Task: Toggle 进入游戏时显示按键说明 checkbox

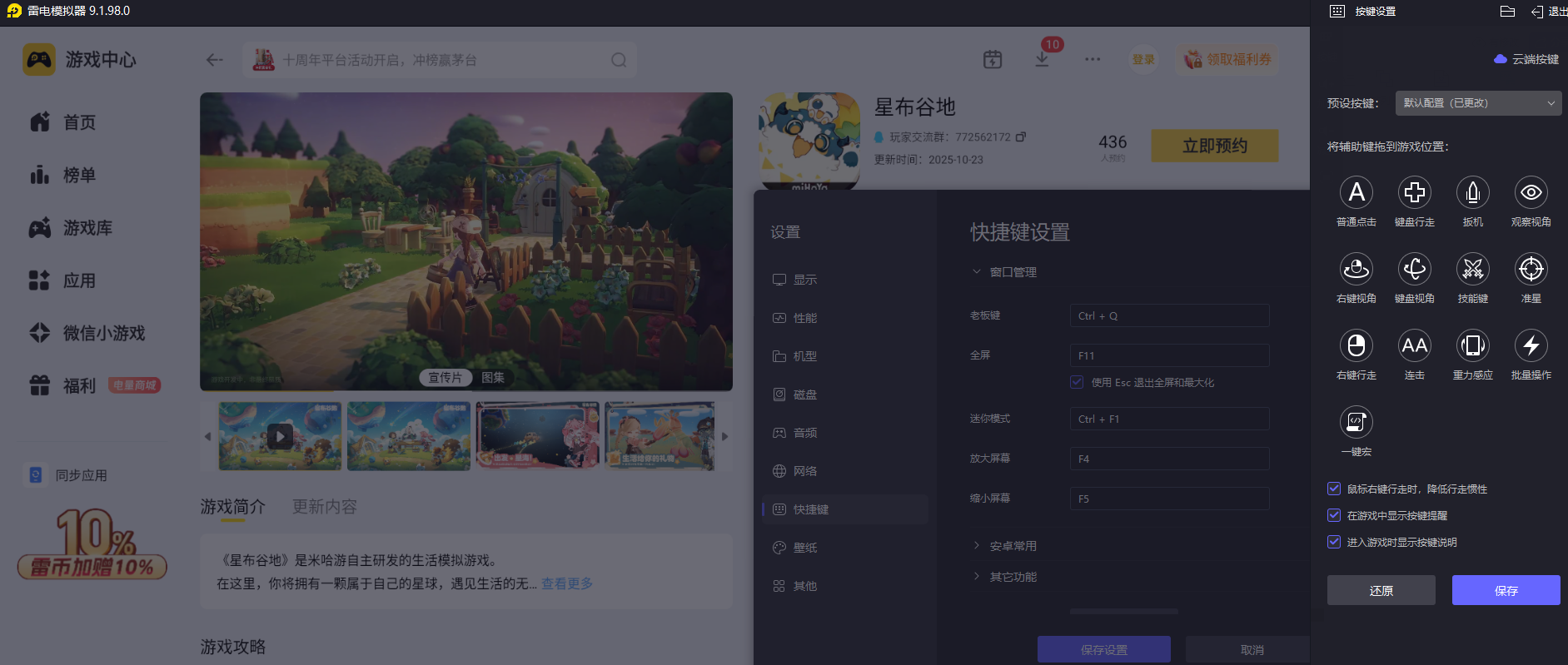Action: [1334, 542]
